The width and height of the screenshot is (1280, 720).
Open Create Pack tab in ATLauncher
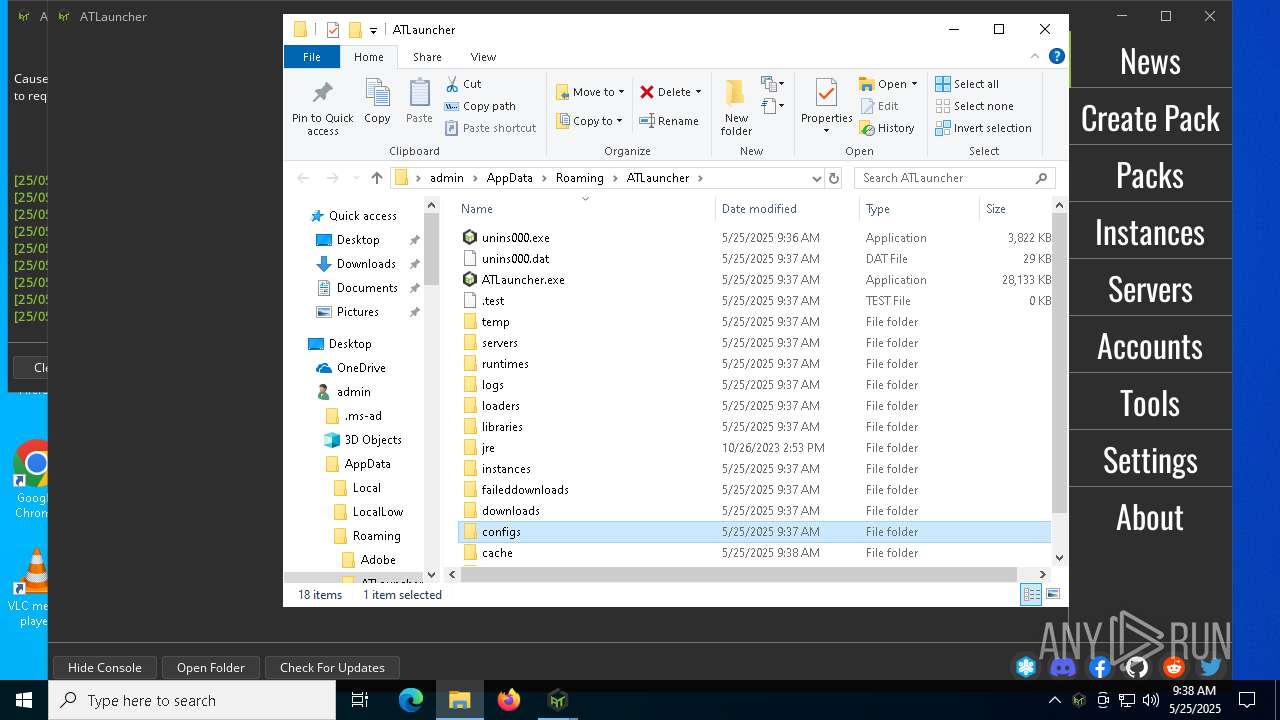coord(1150,118)
